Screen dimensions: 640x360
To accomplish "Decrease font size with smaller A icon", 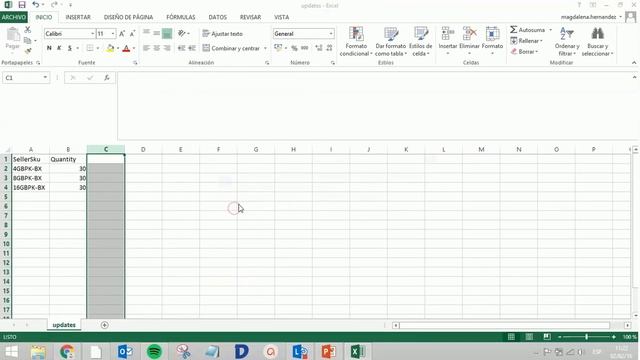I will pos(132,34).
